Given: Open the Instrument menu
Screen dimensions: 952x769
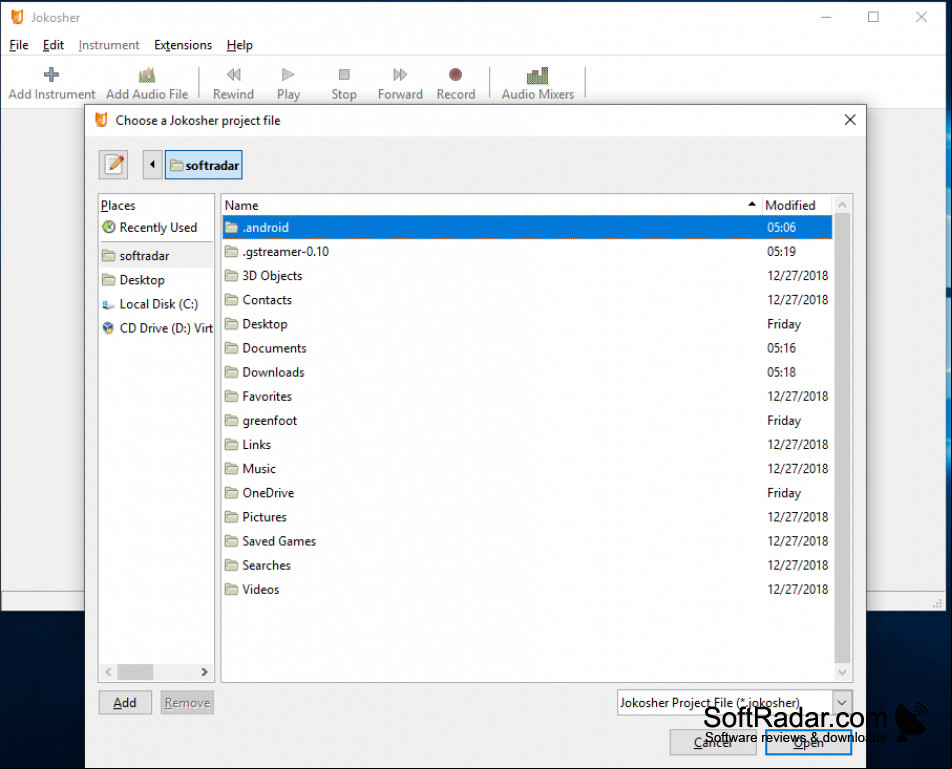Looking at the screenshot, I should coord(109,45).
